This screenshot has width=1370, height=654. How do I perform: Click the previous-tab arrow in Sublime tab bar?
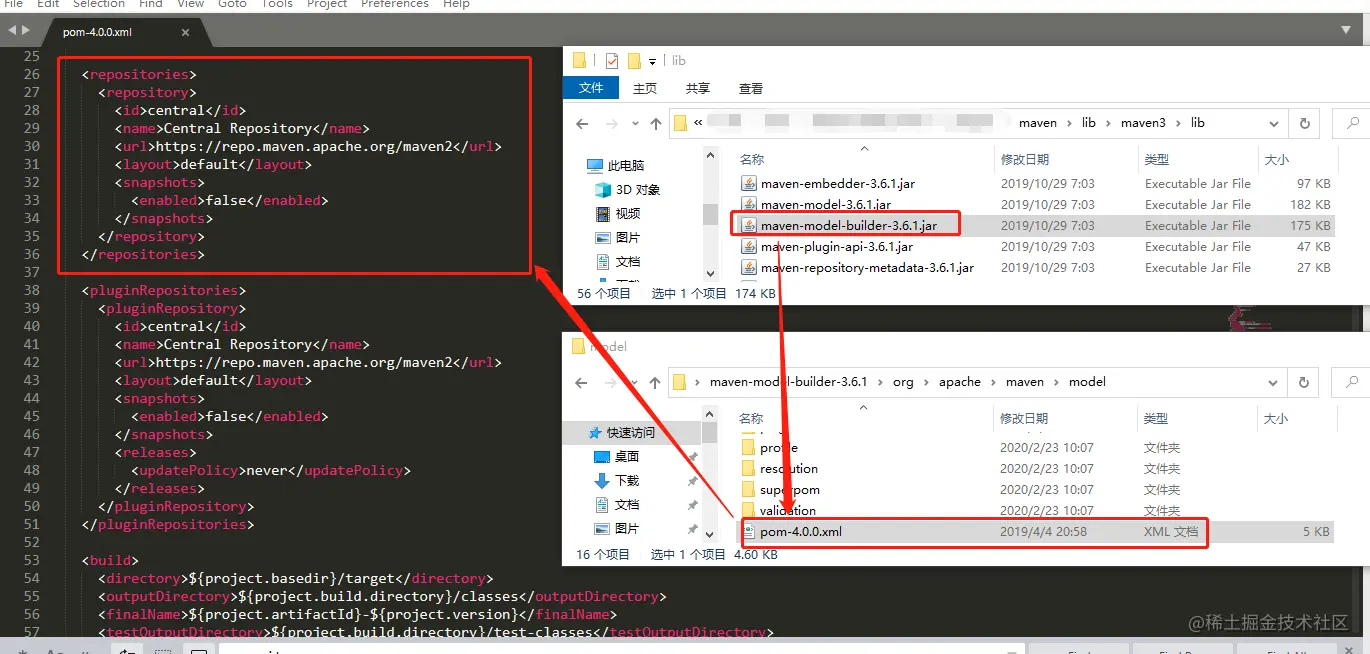point(13,31)
